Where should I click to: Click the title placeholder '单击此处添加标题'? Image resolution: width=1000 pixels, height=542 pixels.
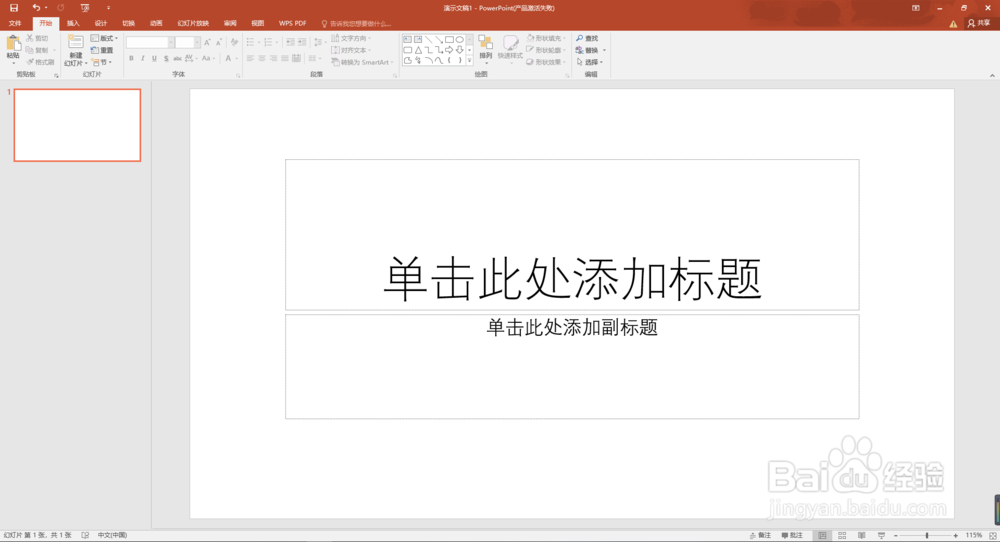(572, 279)
